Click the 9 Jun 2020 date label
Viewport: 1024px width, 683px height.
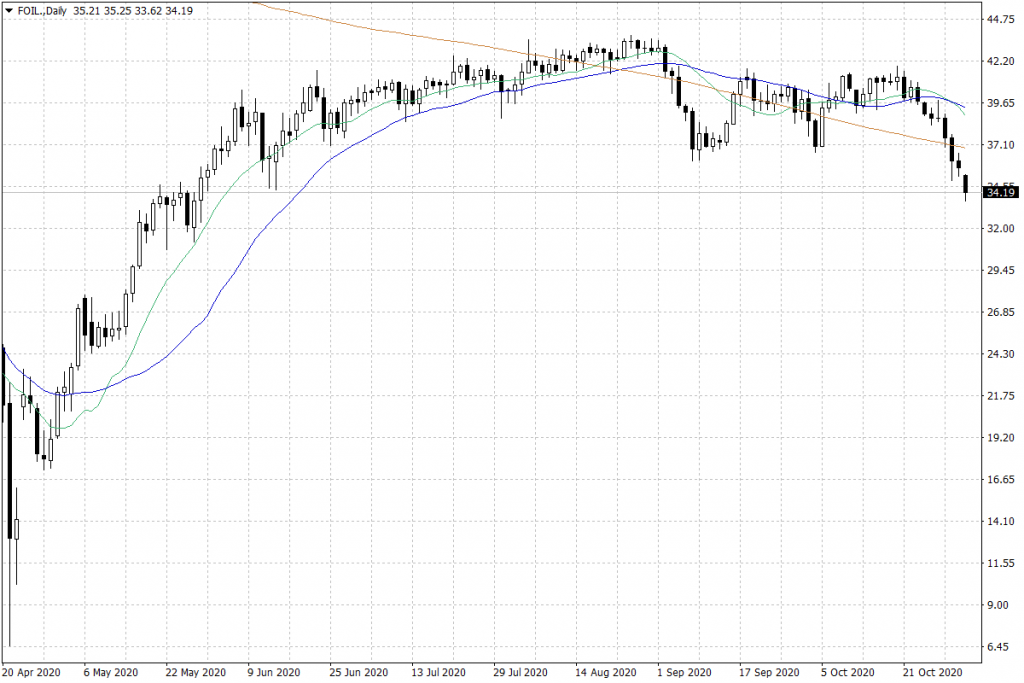273,672
